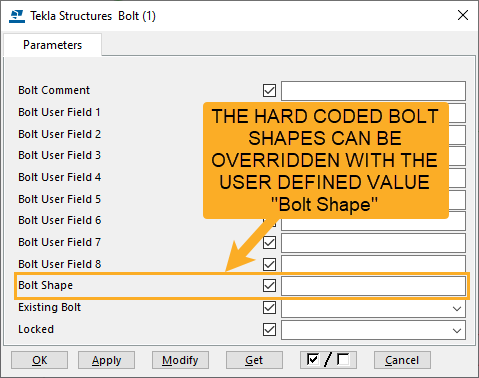
Task: Close the Tekla Structures Bolt dialog
Action: (463, 15)
